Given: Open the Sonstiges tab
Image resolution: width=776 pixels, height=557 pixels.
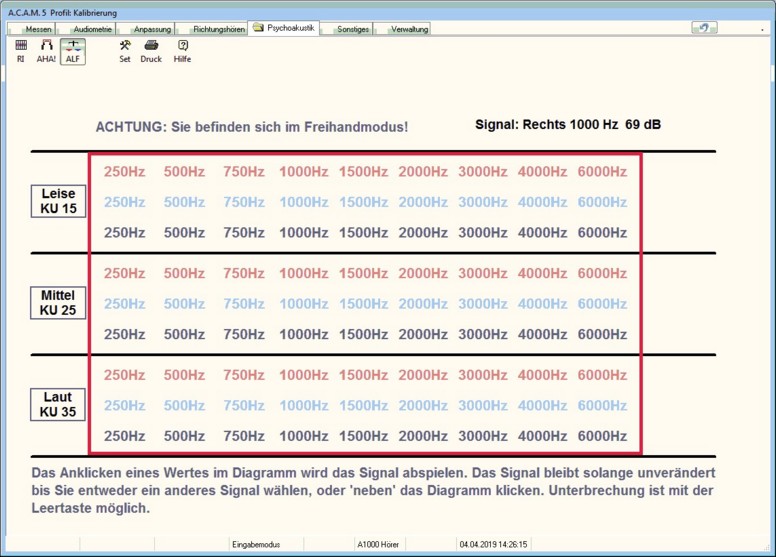Looking at the screenshot, I should click(x=352, y=29).
